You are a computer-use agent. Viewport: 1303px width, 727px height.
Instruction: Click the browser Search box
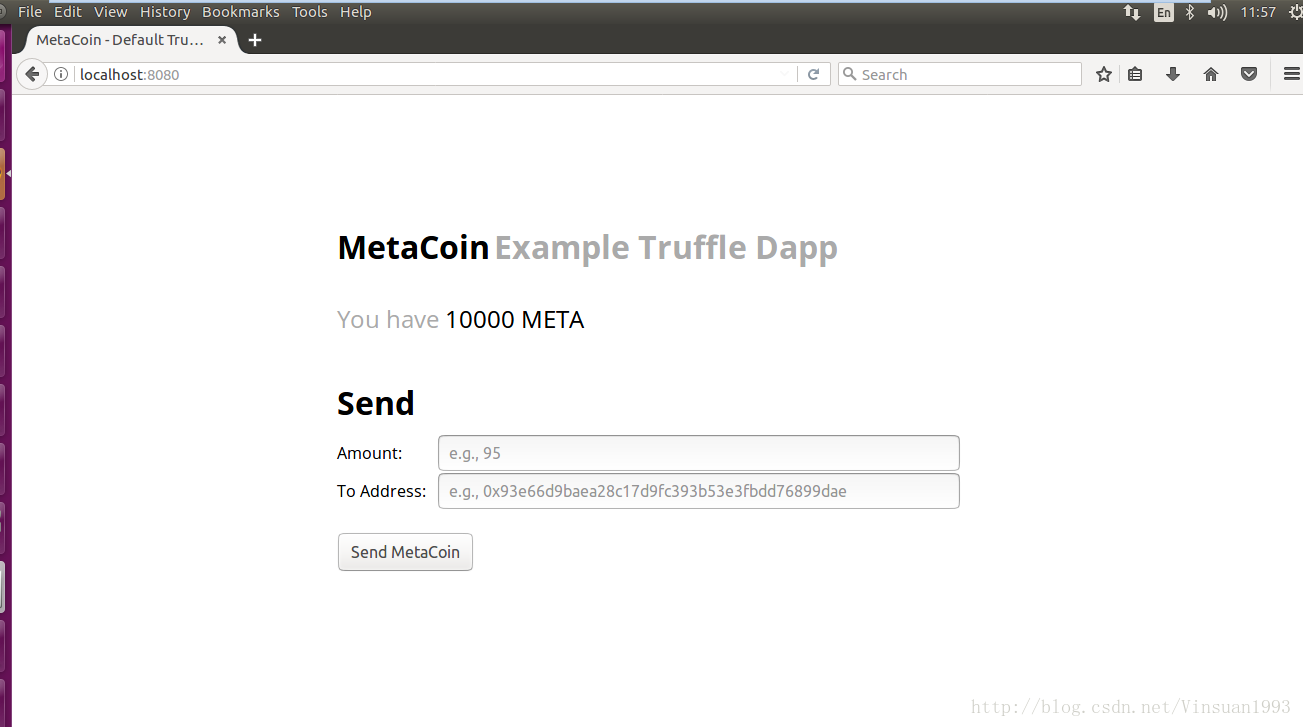(x=960, y=74)
